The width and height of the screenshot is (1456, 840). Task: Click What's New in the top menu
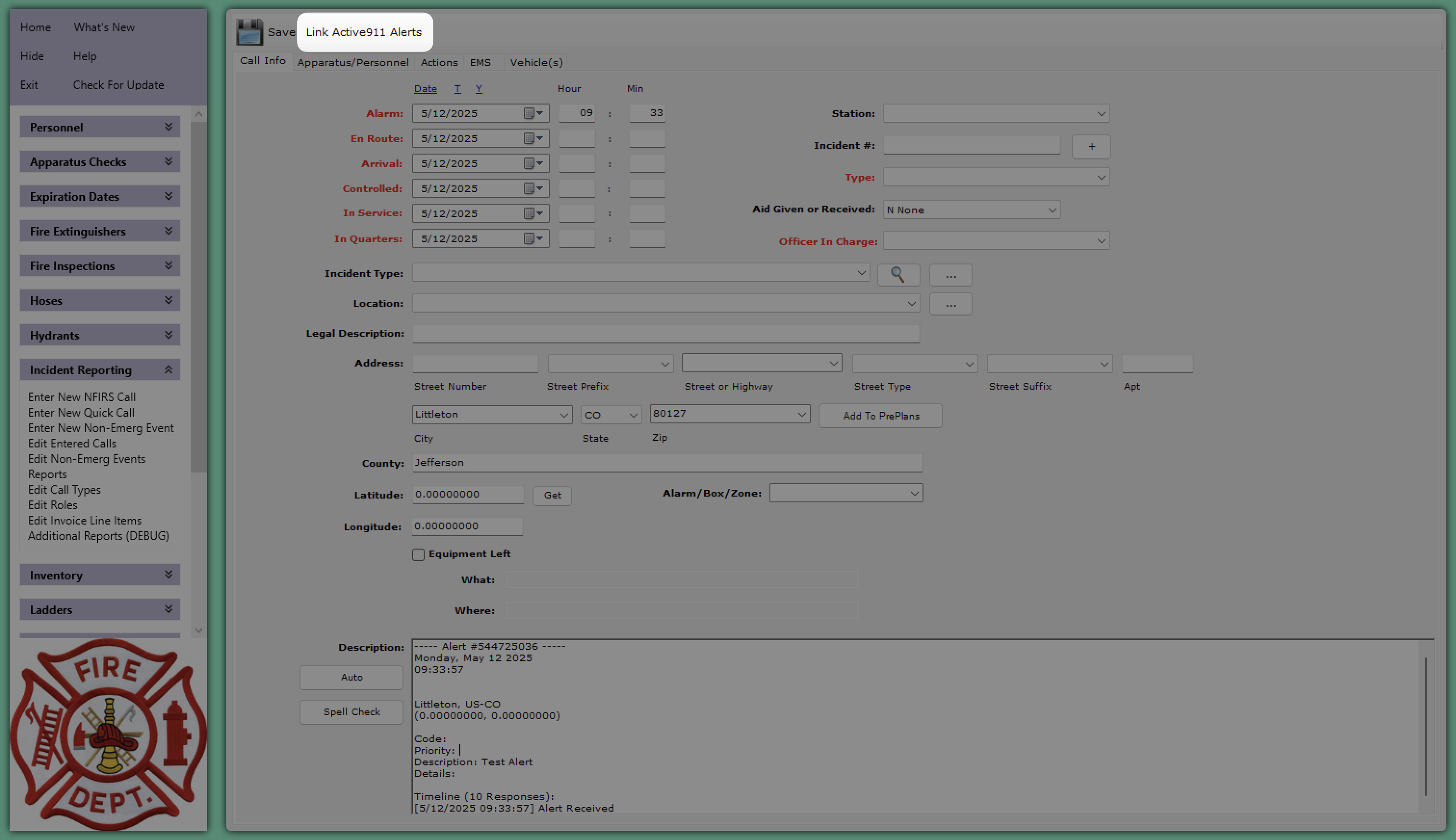click(104, 27)
